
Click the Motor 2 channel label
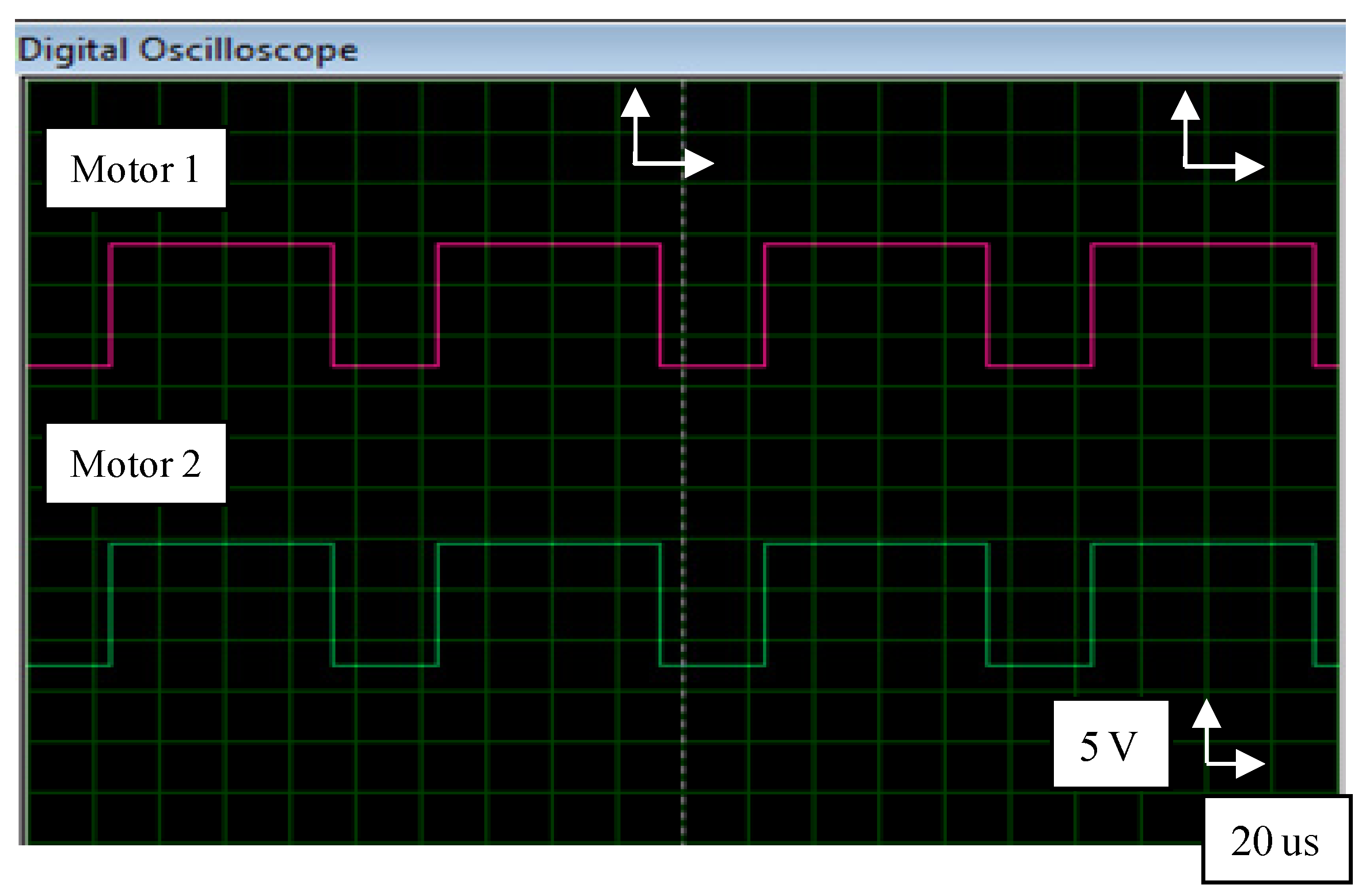[136, 464]
